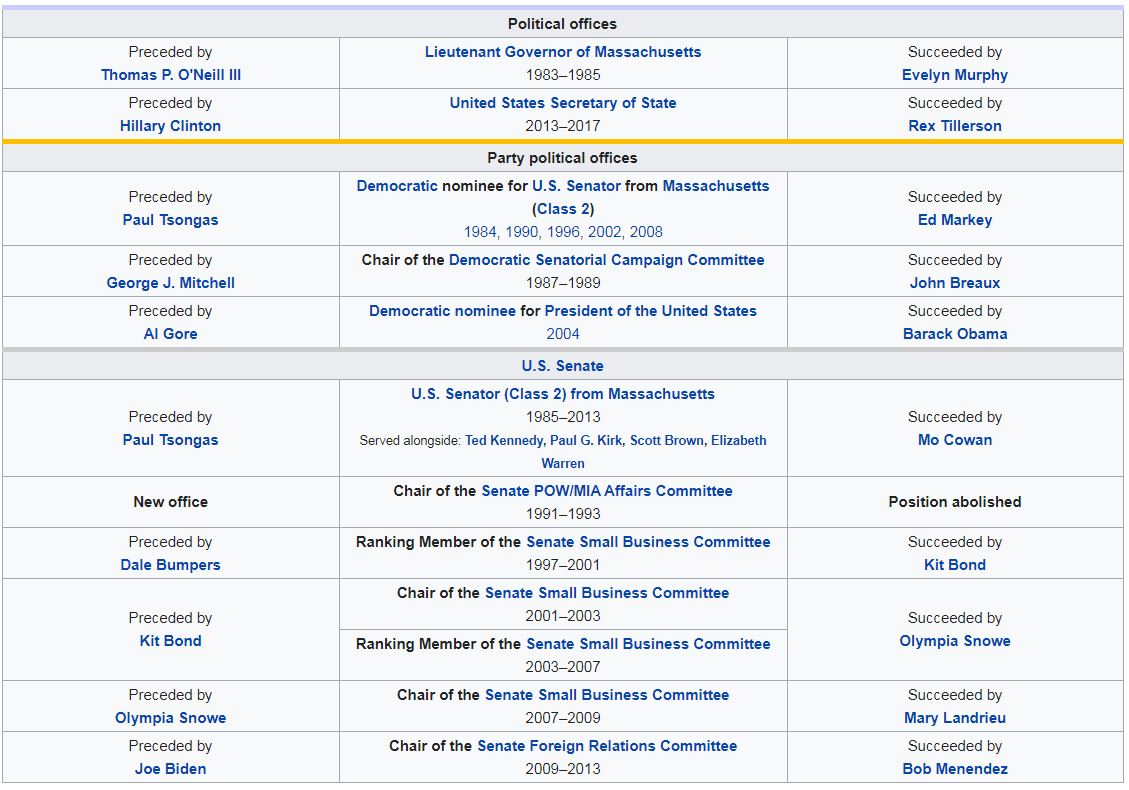1129x790 pixels.
Task: Click the Party political offices header text
Action: tap(562, 158)
